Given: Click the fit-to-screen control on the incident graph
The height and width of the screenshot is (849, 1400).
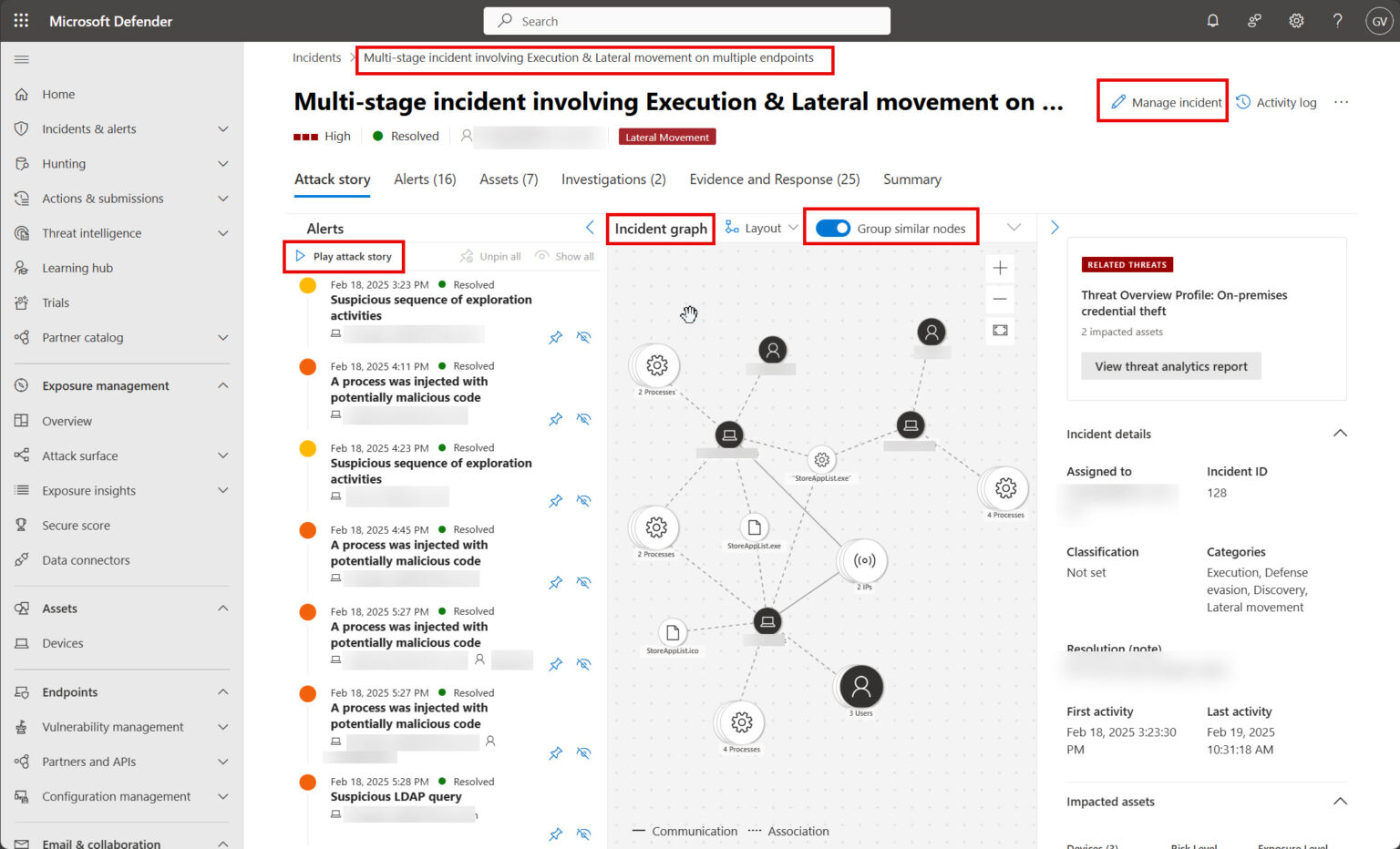Looking at the screenshot, I should 999,330.
